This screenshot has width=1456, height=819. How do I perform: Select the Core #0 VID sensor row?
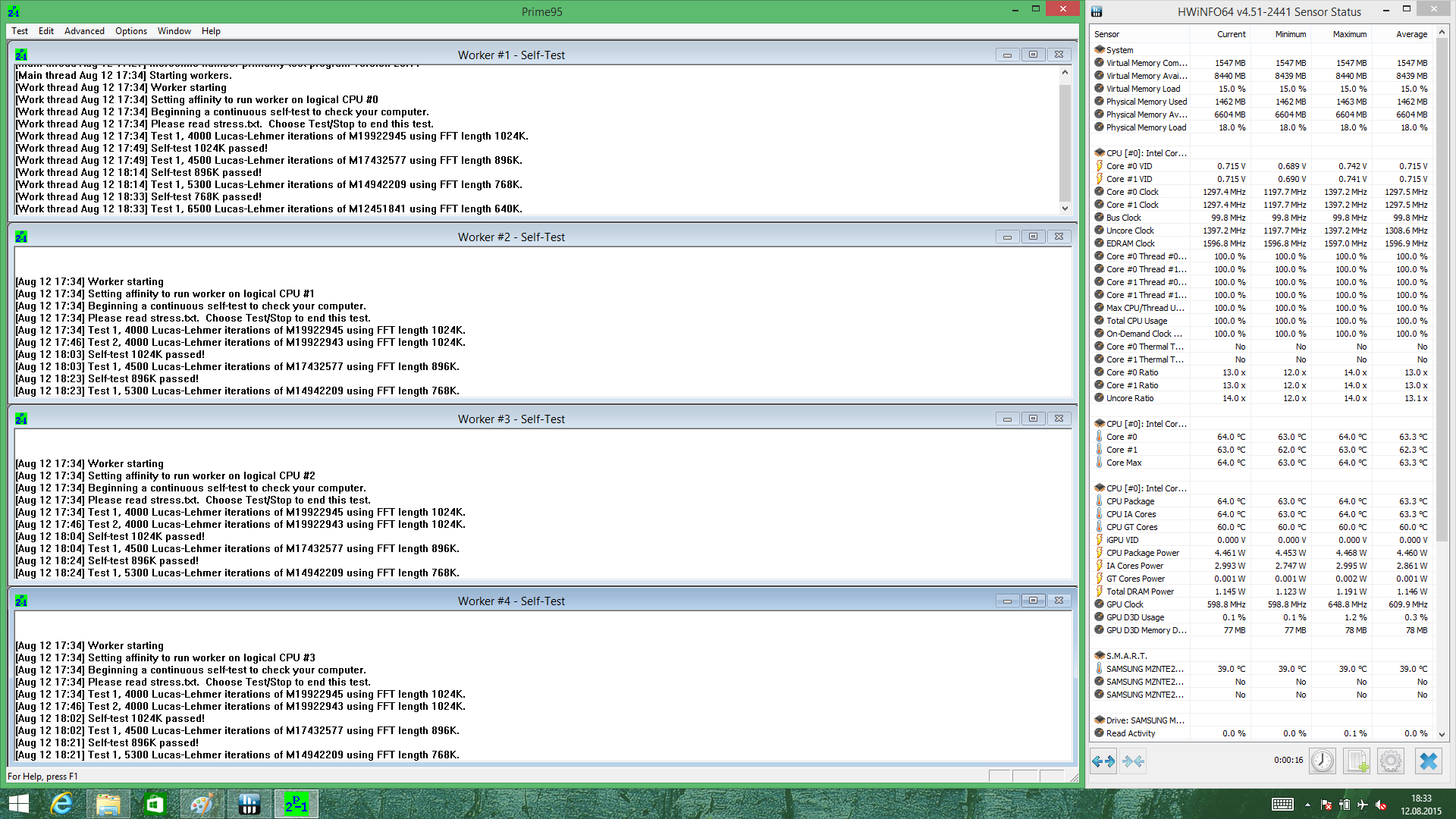pyautogui.click(x=1262, y=166)
